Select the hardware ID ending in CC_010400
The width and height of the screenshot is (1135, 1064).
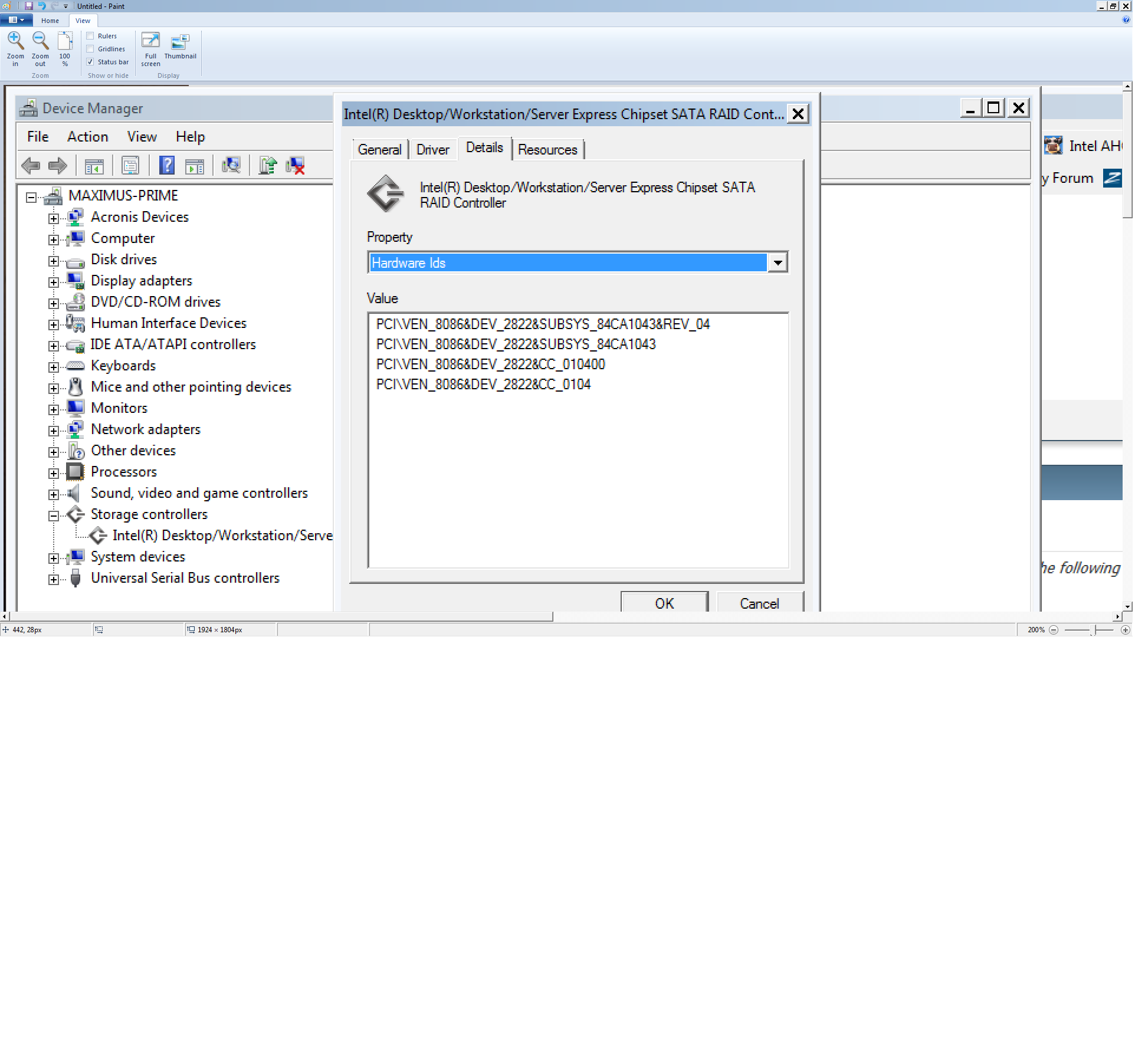(490, 364)
